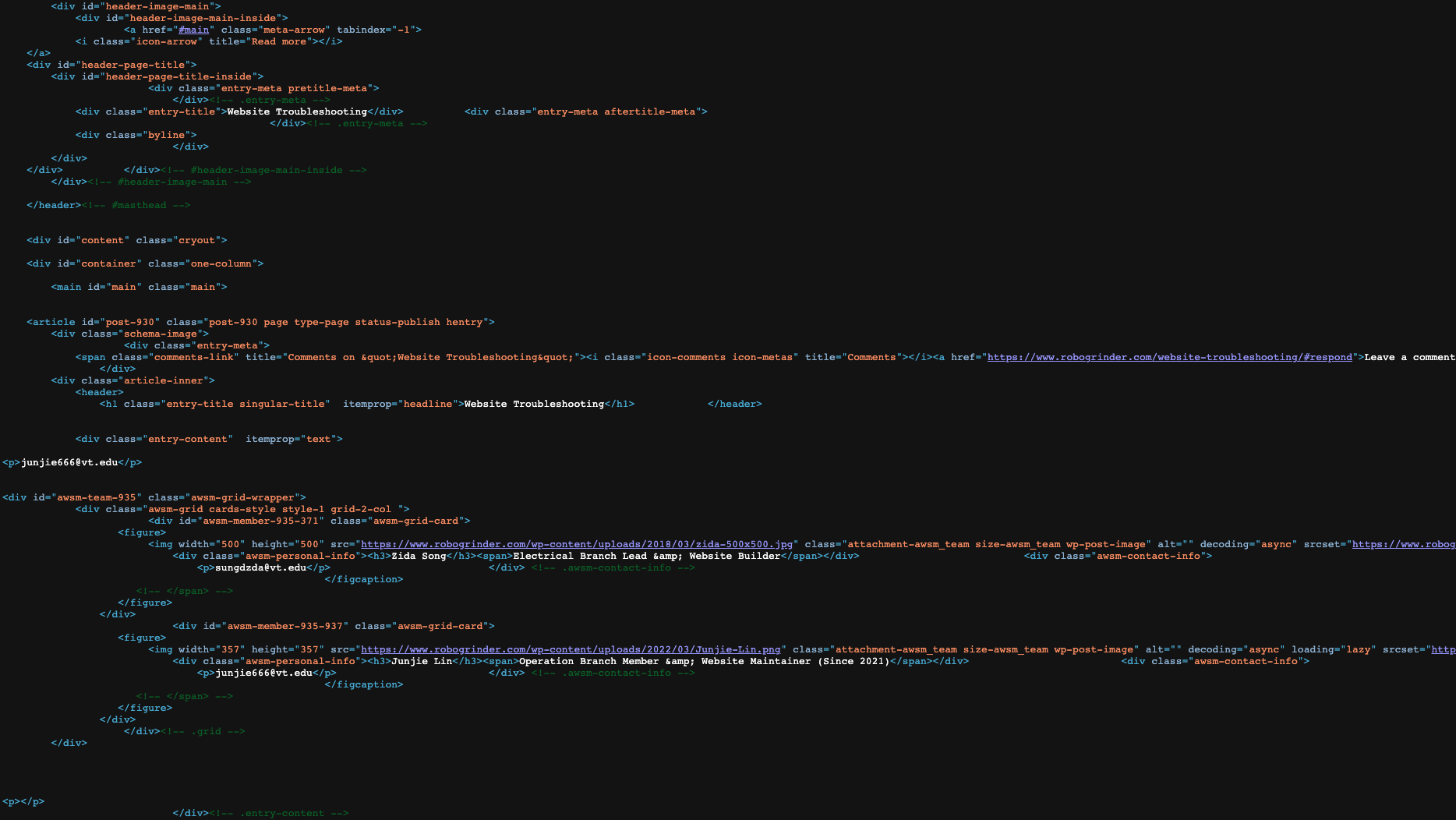The image size is (1456, 820).
Task: Click Website Troubleshooting in the entry-title div
Action: coord(297,111)
